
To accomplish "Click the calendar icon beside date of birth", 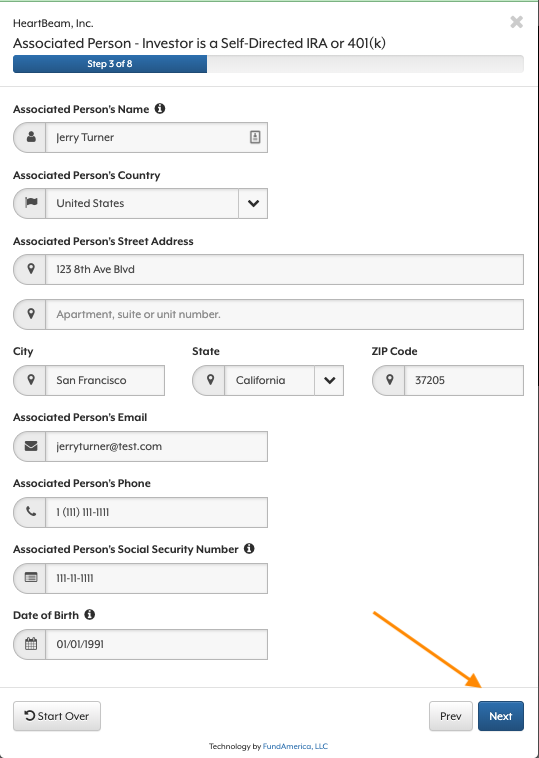I will (x=31, y=644).
